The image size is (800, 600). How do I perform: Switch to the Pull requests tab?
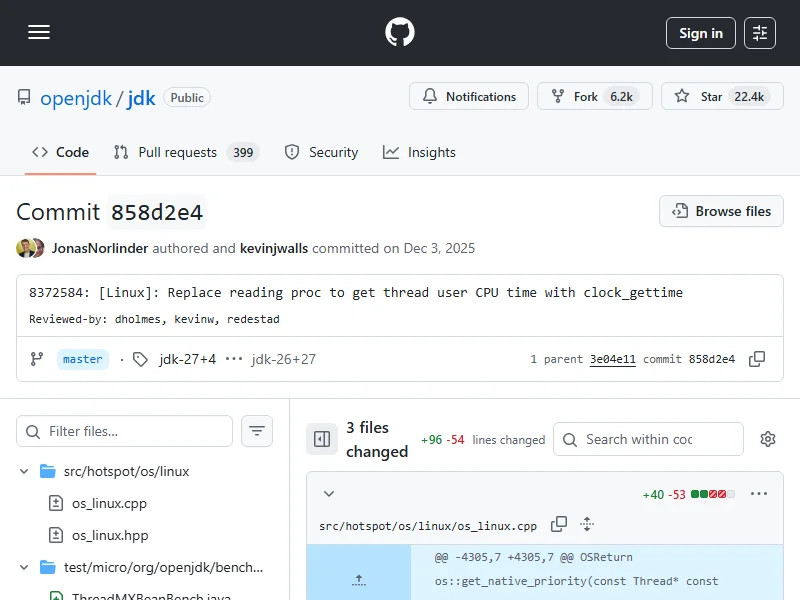pyautogui.click(x=185, y=152)
